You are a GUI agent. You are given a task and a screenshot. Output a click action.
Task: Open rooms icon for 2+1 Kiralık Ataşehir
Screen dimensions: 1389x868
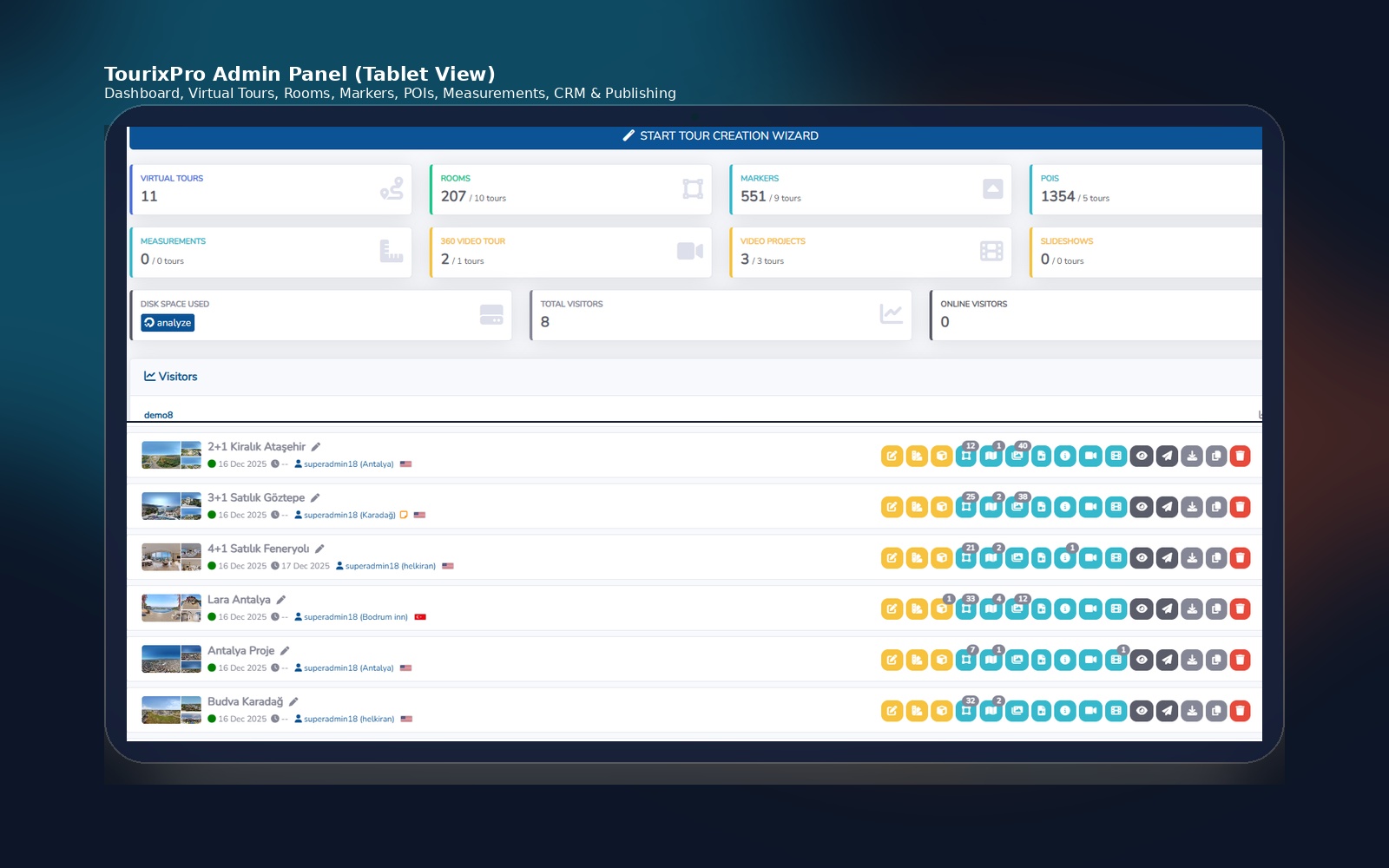click(966, 457)
